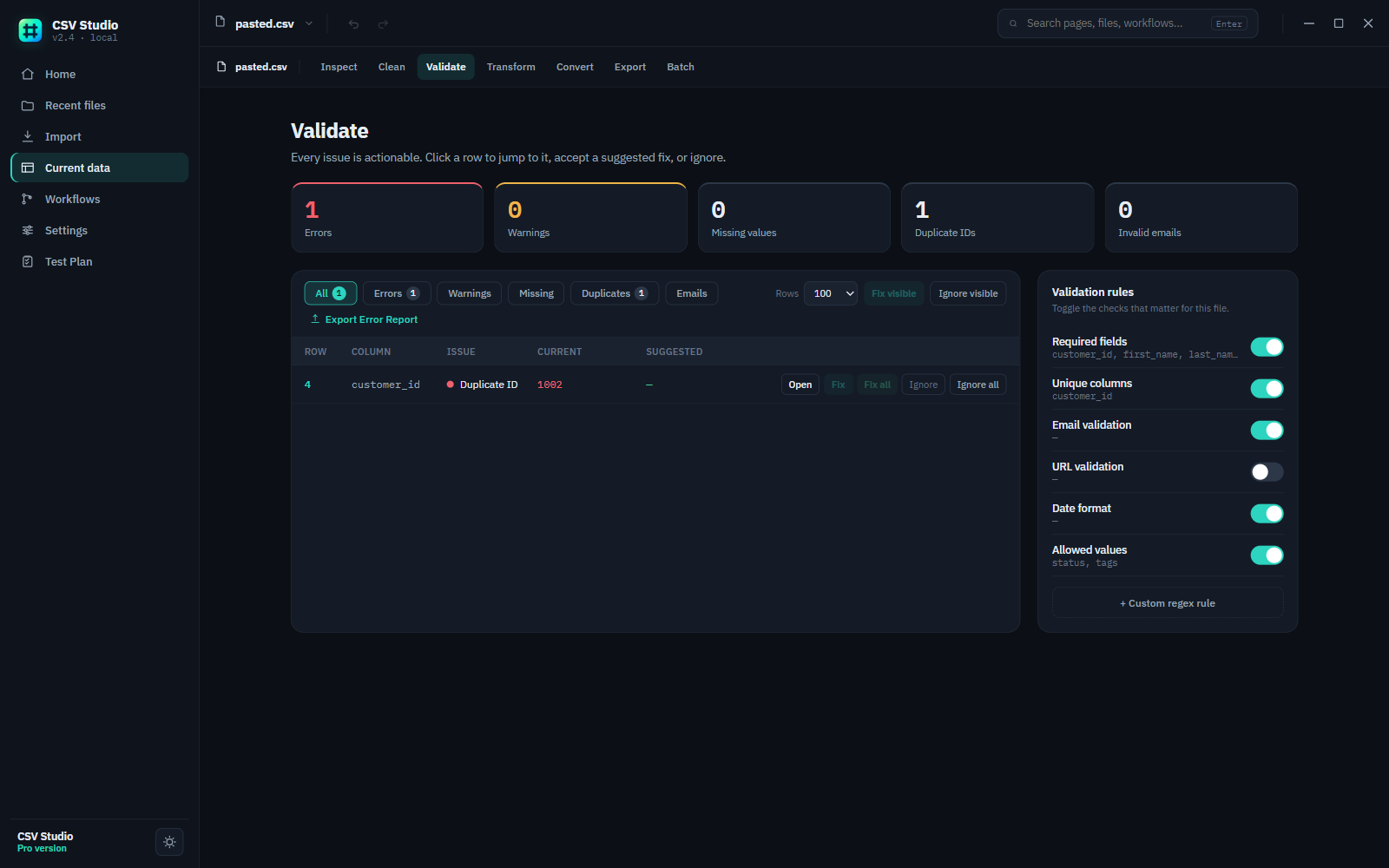Viewport: 1389px width, 868px height.
Task: Click Export Error Report link
Action: pos(372,319)
